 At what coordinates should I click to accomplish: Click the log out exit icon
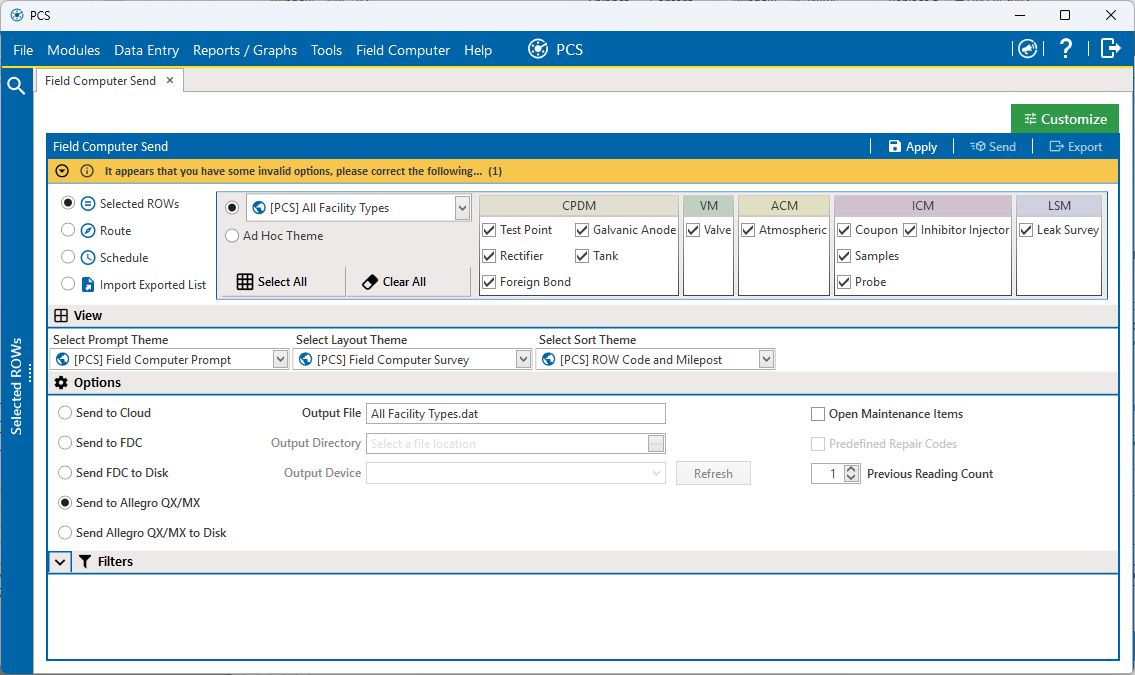click(x=1110, y=48)
